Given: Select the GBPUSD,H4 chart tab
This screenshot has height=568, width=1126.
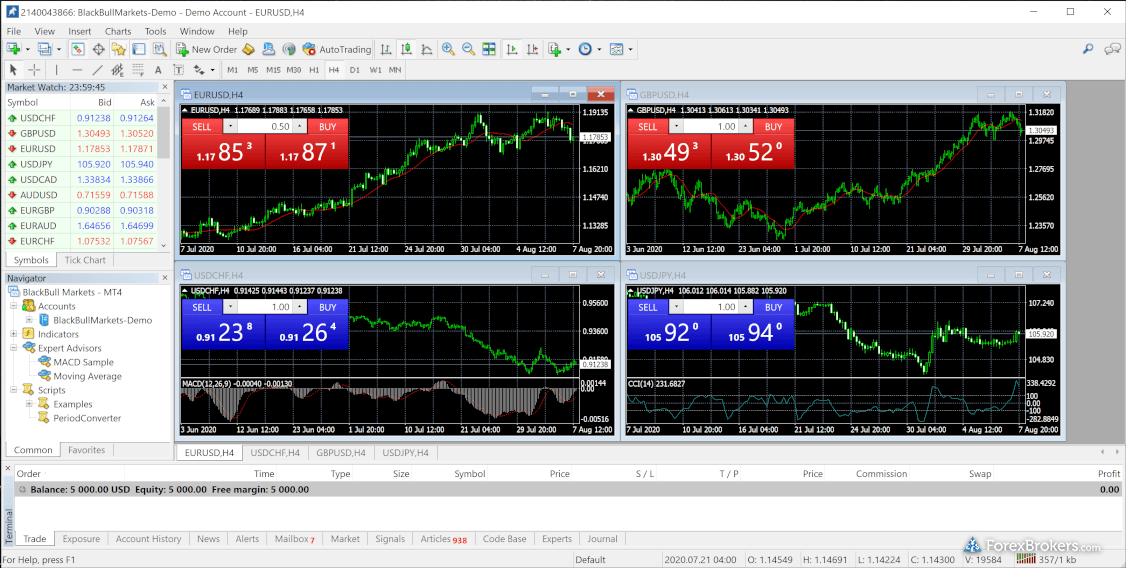Looking at the screenshot, I should click(x=341, y=452).
